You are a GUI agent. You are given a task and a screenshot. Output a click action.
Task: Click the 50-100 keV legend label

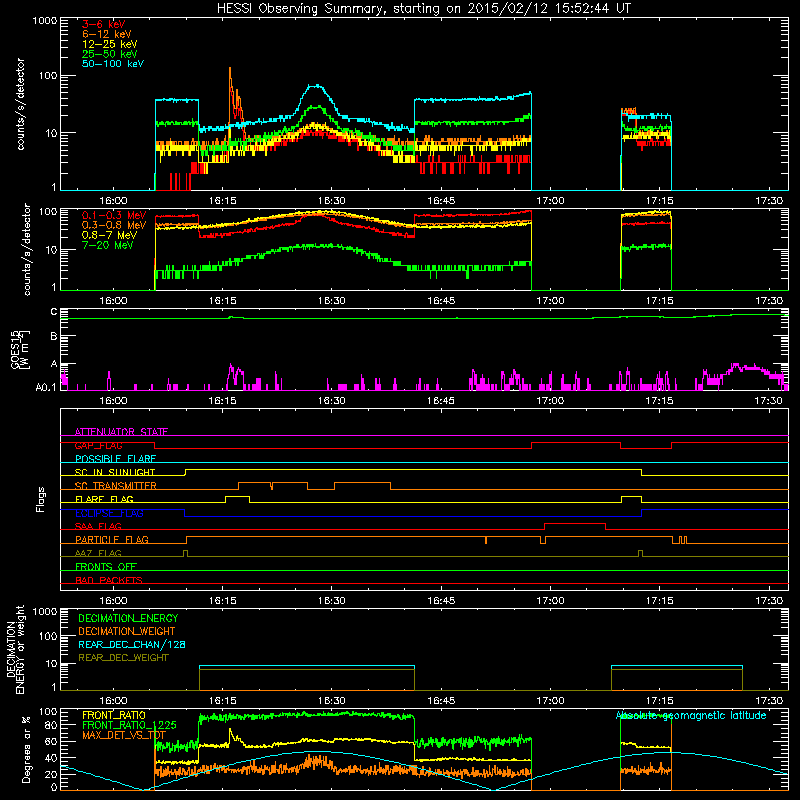point(113,64)
